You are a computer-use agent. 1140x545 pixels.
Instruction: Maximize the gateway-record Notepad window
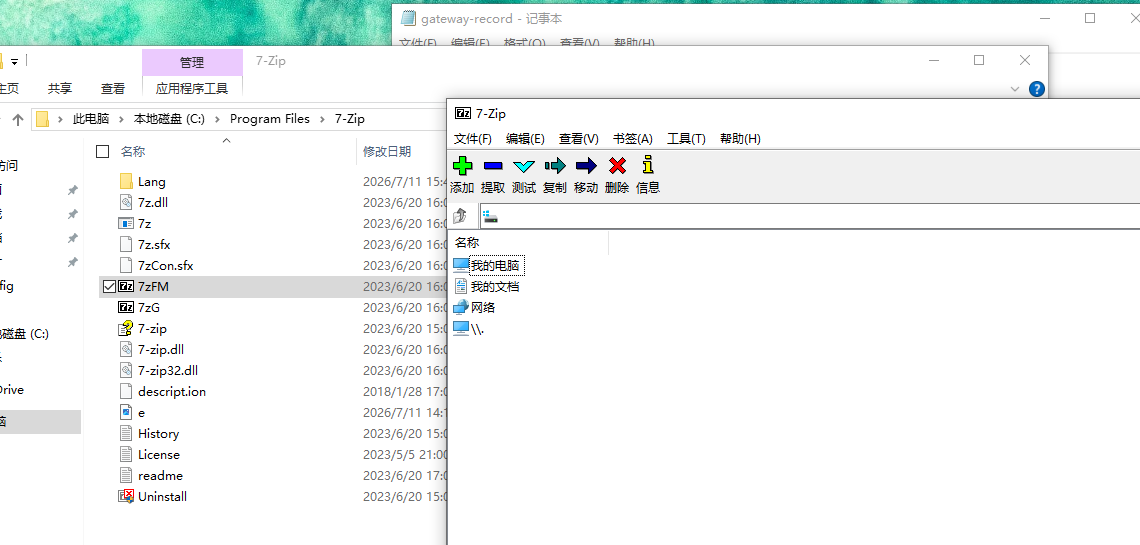(x=1090, y=18)
